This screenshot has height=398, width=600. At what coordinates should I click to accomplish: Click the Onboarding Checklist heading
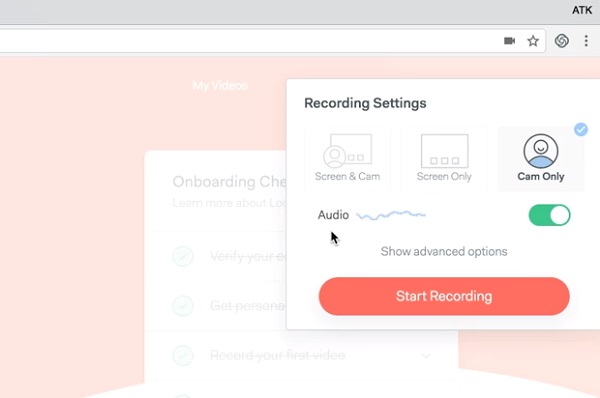229,182
